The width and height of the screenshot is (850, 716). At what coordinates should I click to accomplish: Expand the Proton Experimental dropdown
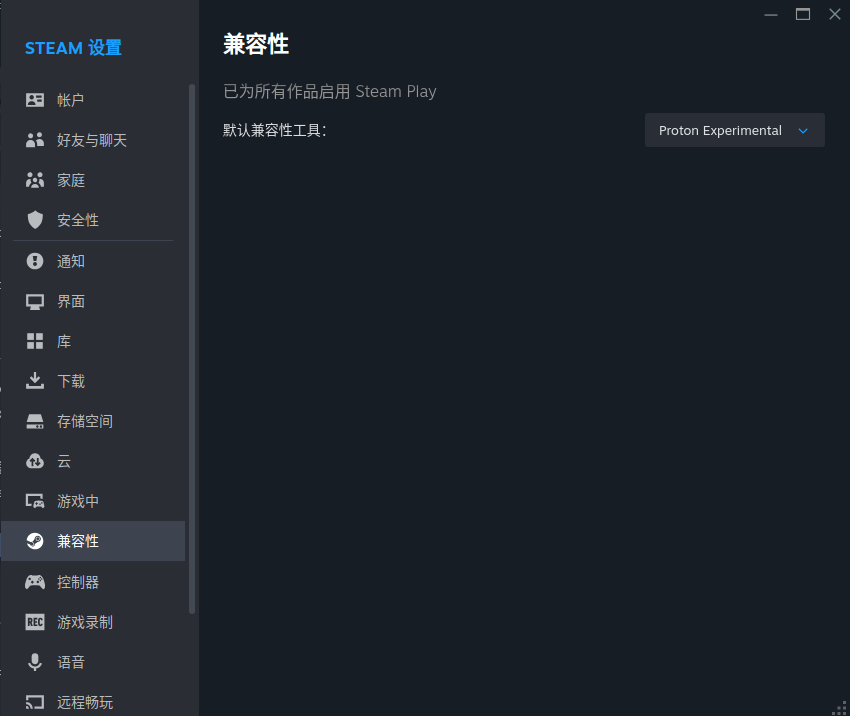coord(735,130)
